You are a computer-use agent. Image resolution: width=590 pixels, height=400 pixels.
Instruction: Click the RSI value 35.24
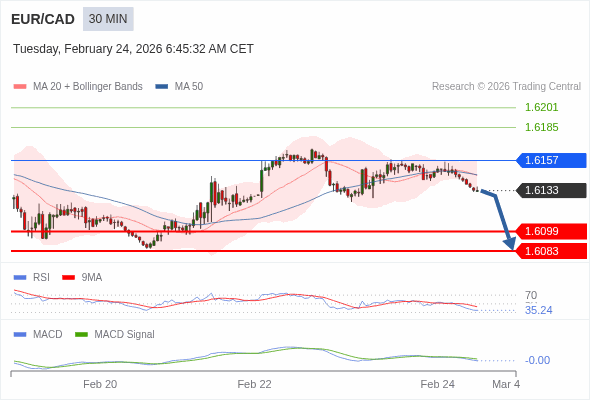(x=539, y=310)
